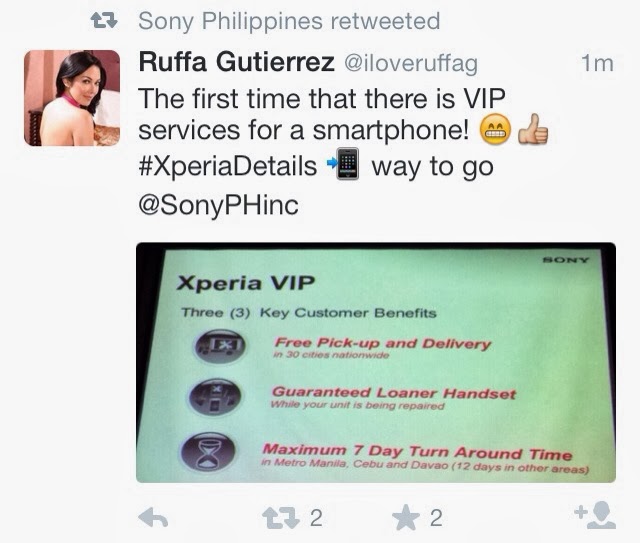Open the attached Xperia VIP slide photo
This screenshot has height=543, width=640.
[x=376, y=363]
